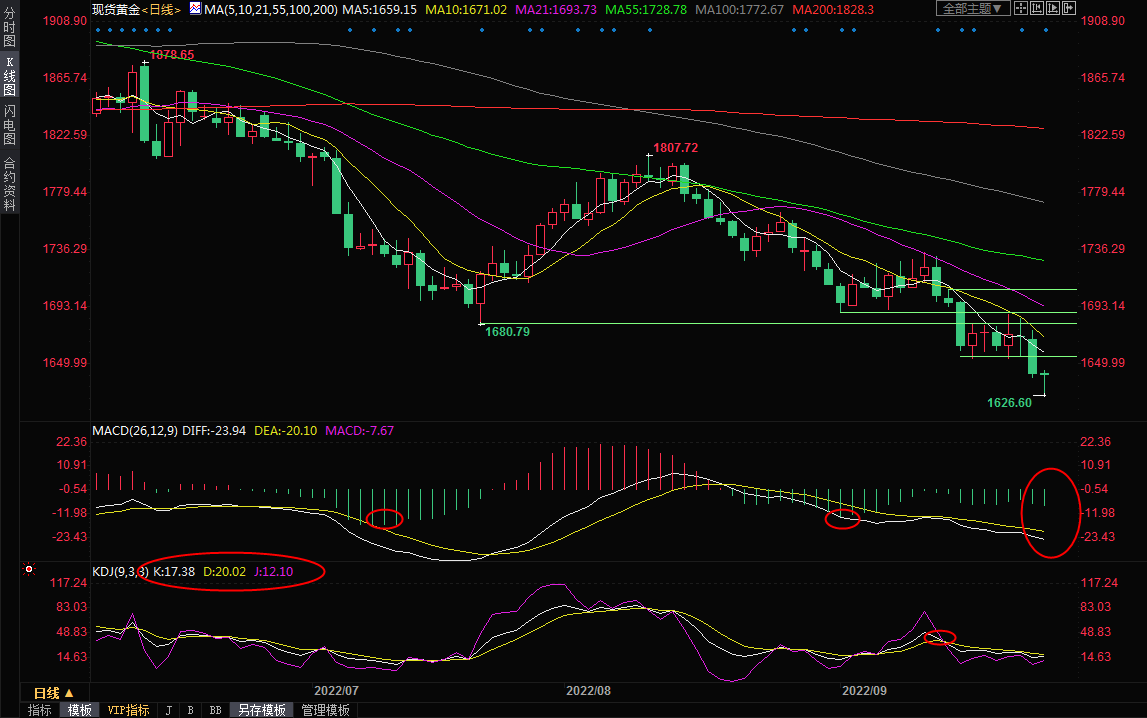Select the 模板 tab at the bottom

pyautogui.click(x=80, y=710)
